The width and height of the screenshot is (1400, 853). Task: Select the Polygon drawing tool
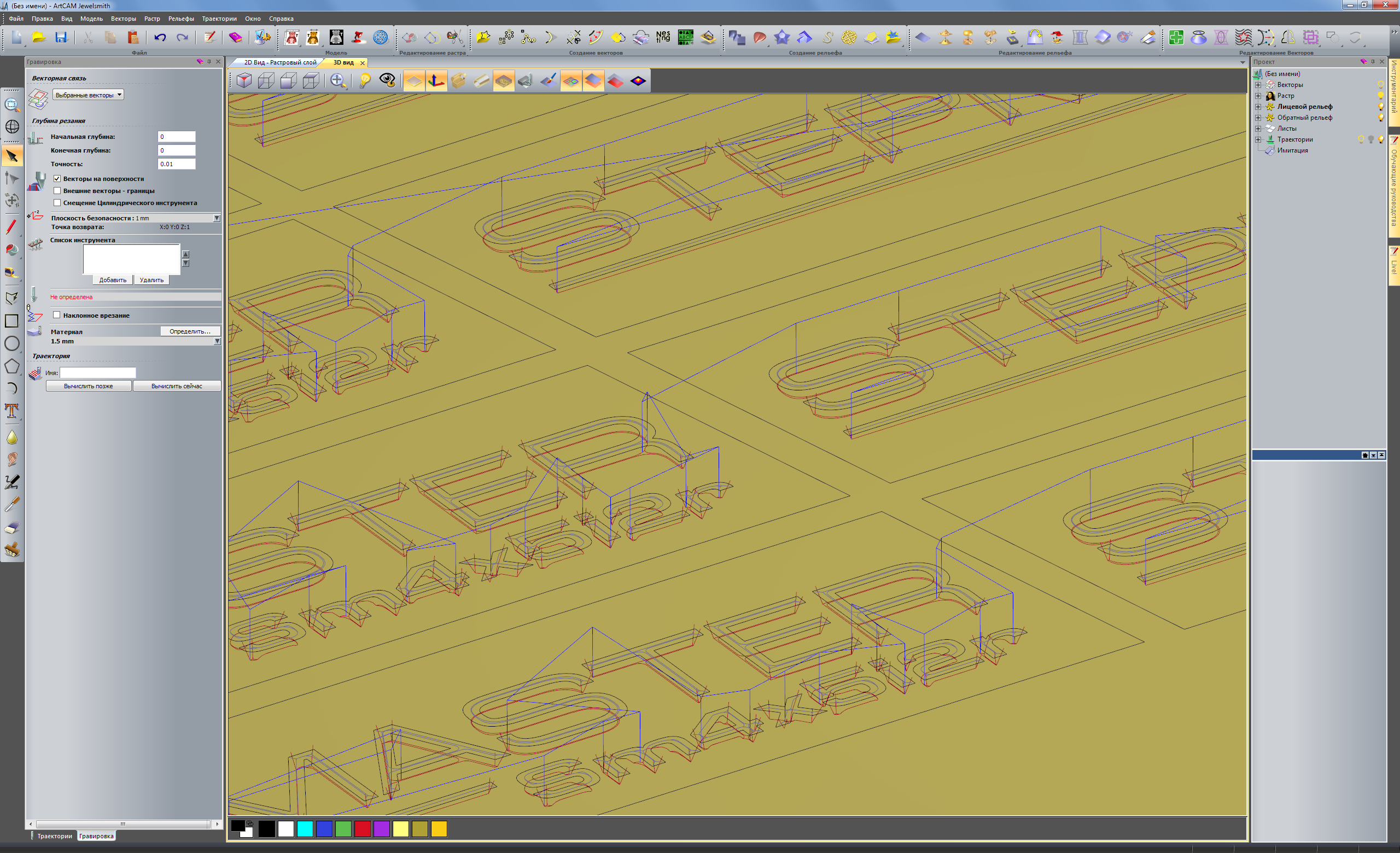point(11,366)
